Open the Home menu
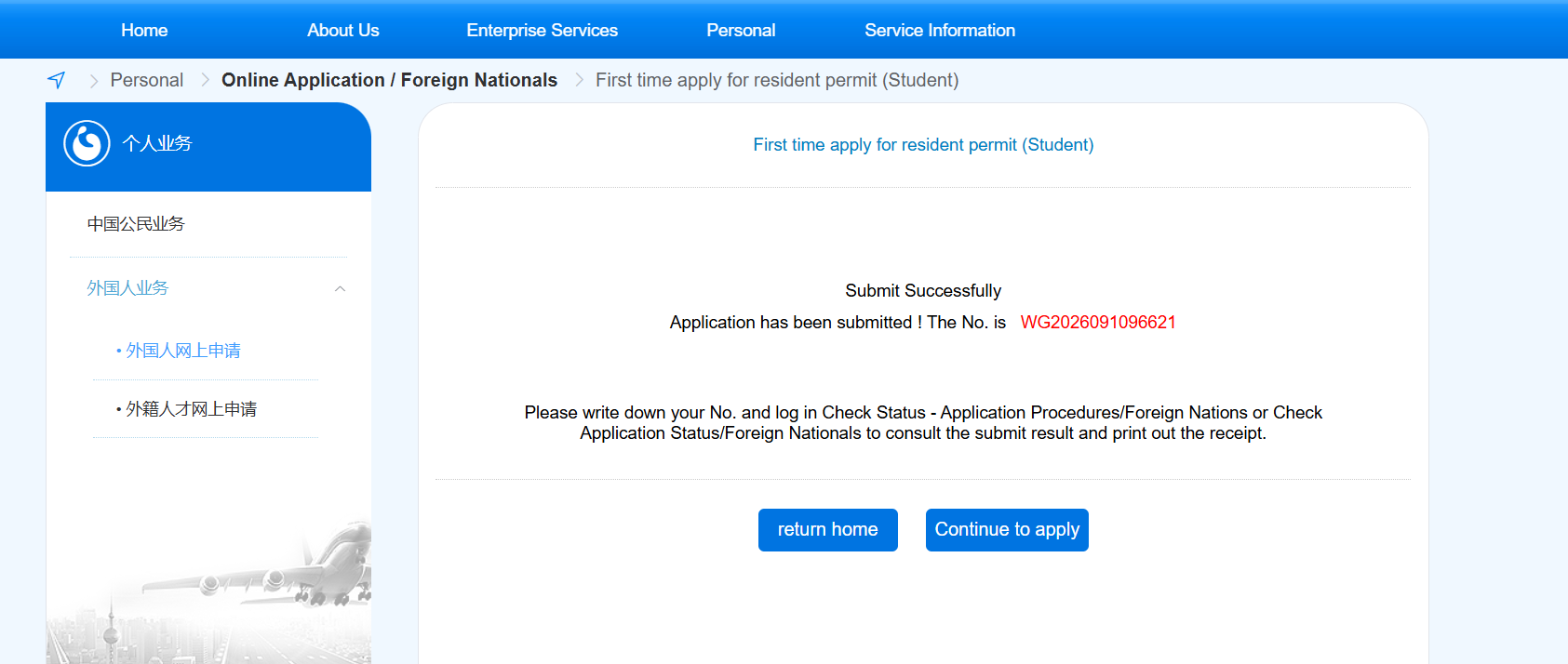The height and width of the screenshot is (664, 1568). tap(144, 30)
